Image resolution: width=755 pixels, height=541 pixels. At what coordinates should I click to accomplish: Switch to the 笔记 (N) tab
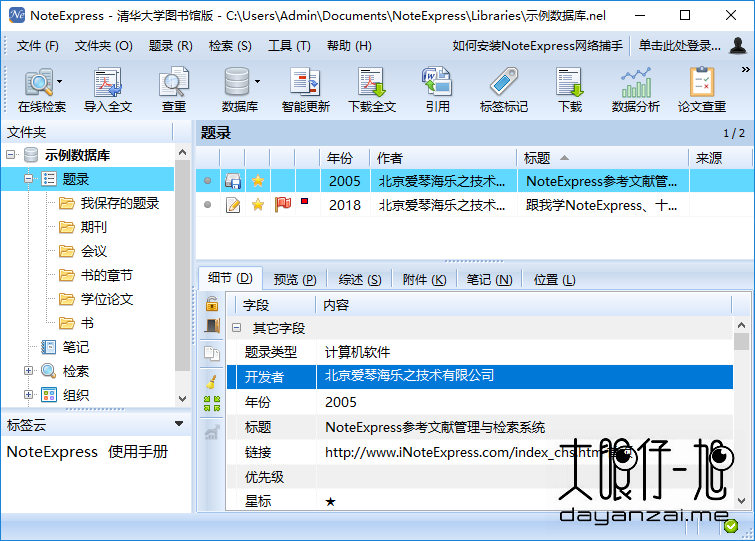pos(489,280)
